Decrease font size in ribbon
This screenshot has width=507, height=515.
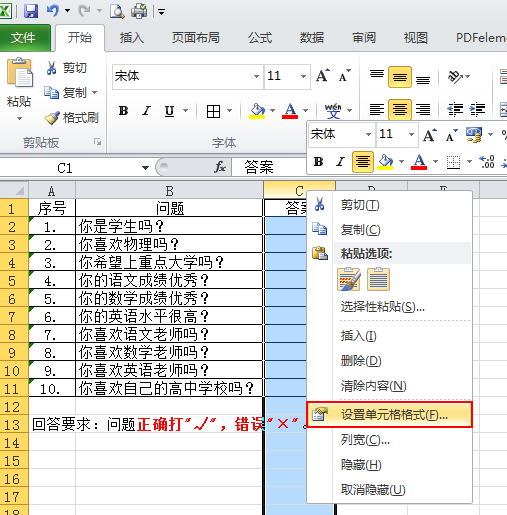click(344, 76)
